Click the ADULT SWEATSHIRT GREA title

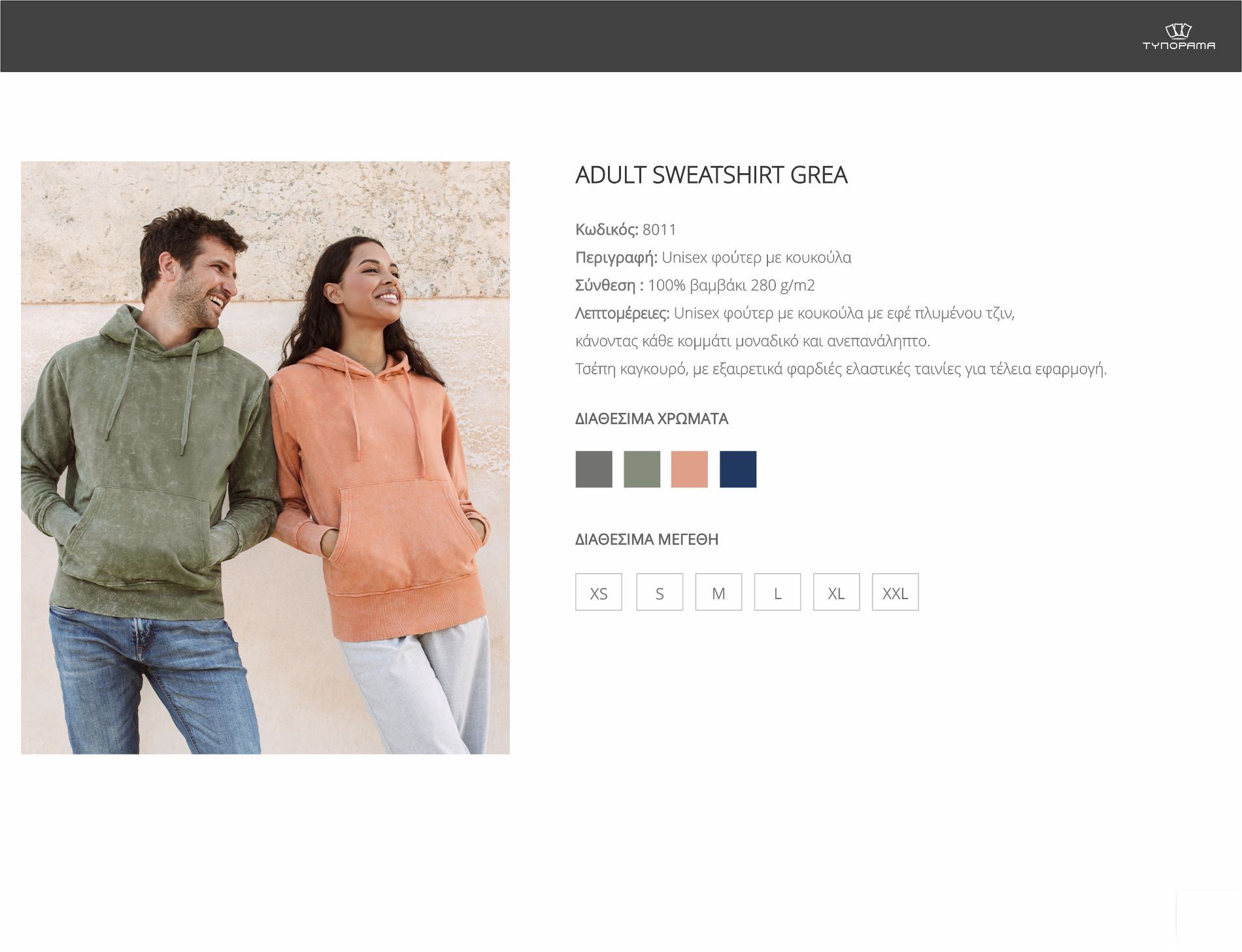pos(711,175)
